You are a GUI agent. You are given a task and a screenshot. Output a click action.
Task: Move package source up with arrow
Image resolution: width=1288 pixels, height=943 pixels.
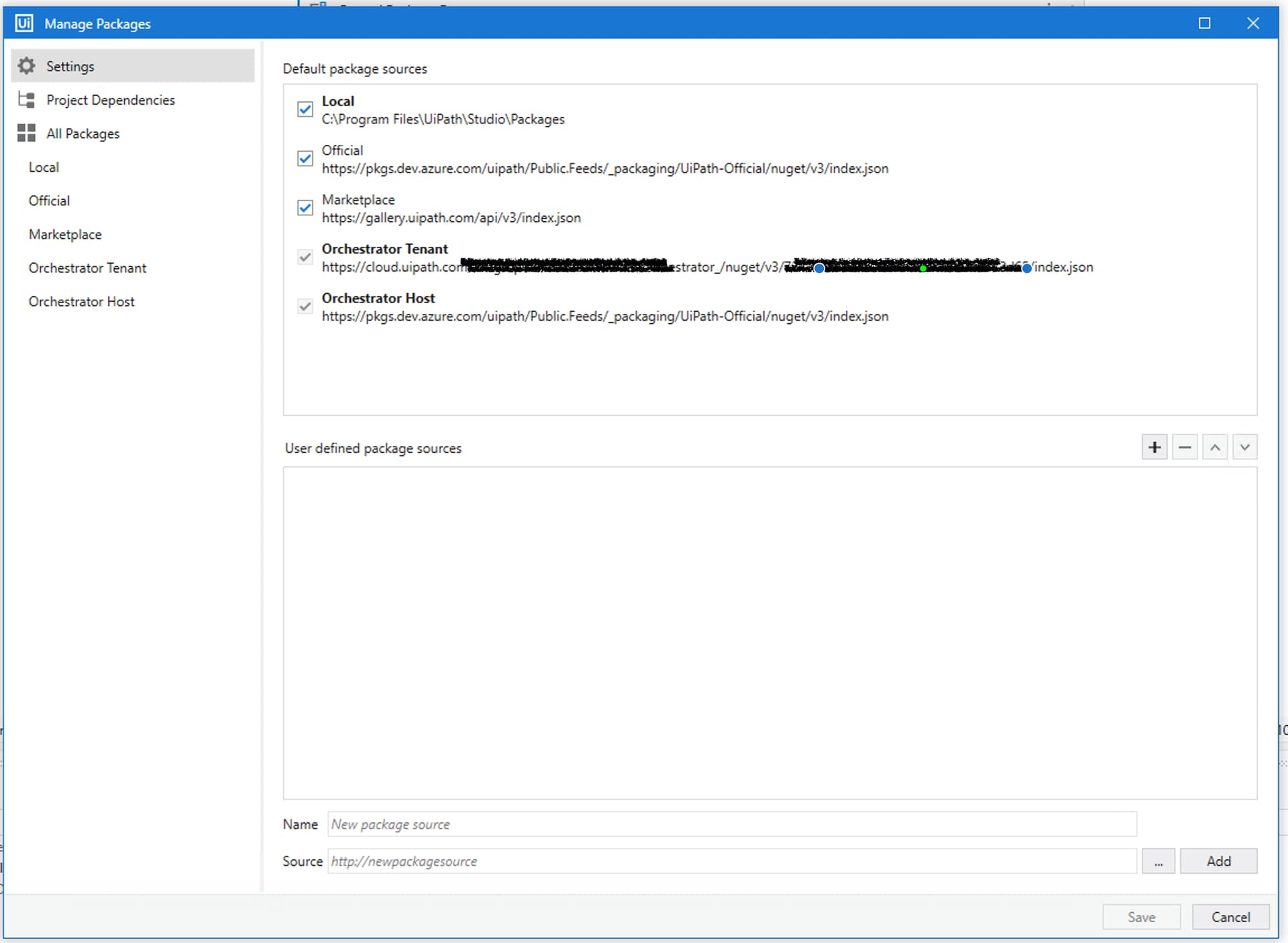pos(1214,447)
